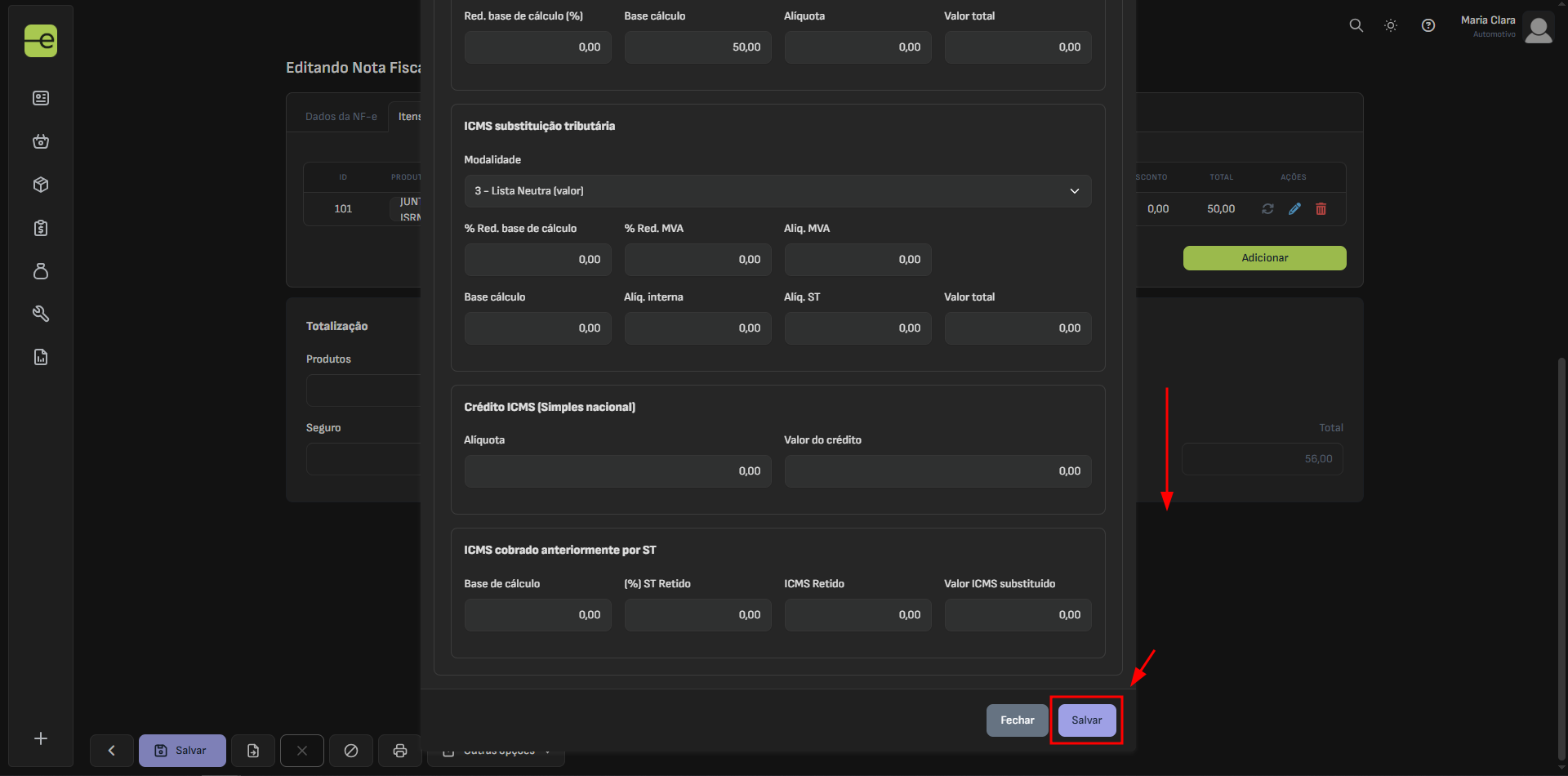Open the search magnifier in the header
The image size is (1568, 776).
pyautogui.click(x=1356, y=26)
